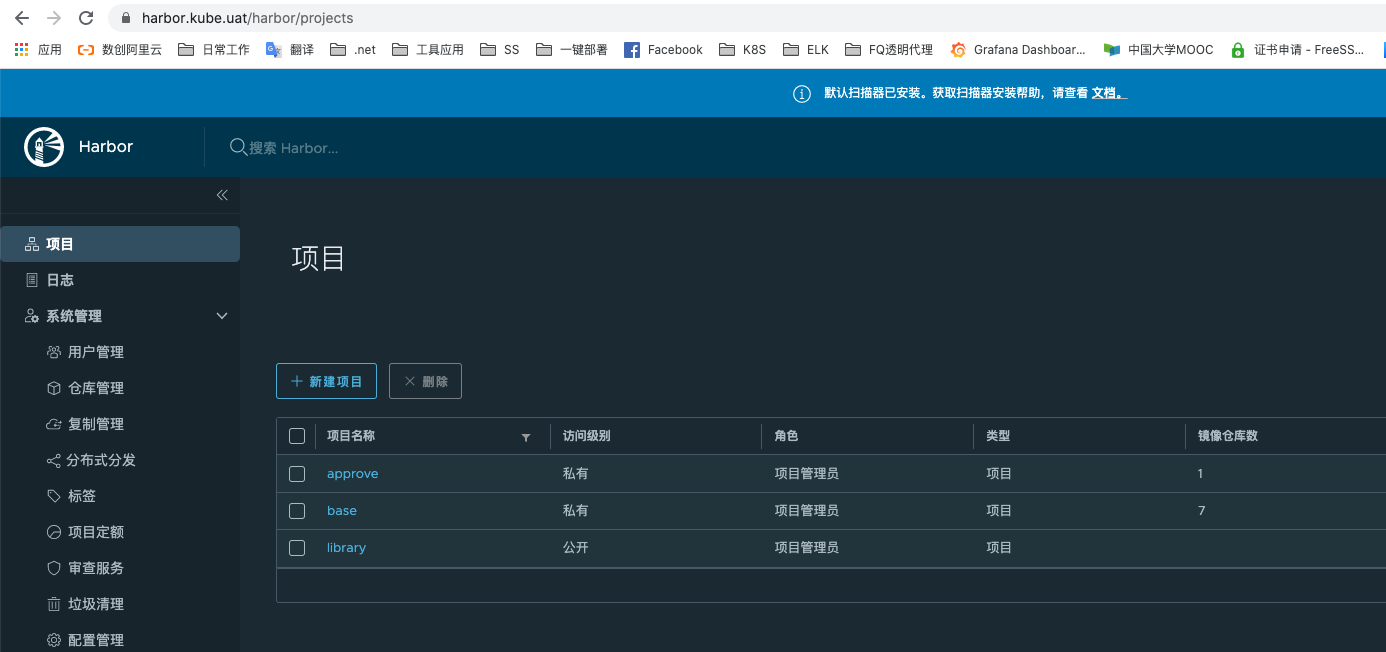Viewport: 1386px width, 652px height.
Task: Tick the checkbox for base project
Action: 297,511
